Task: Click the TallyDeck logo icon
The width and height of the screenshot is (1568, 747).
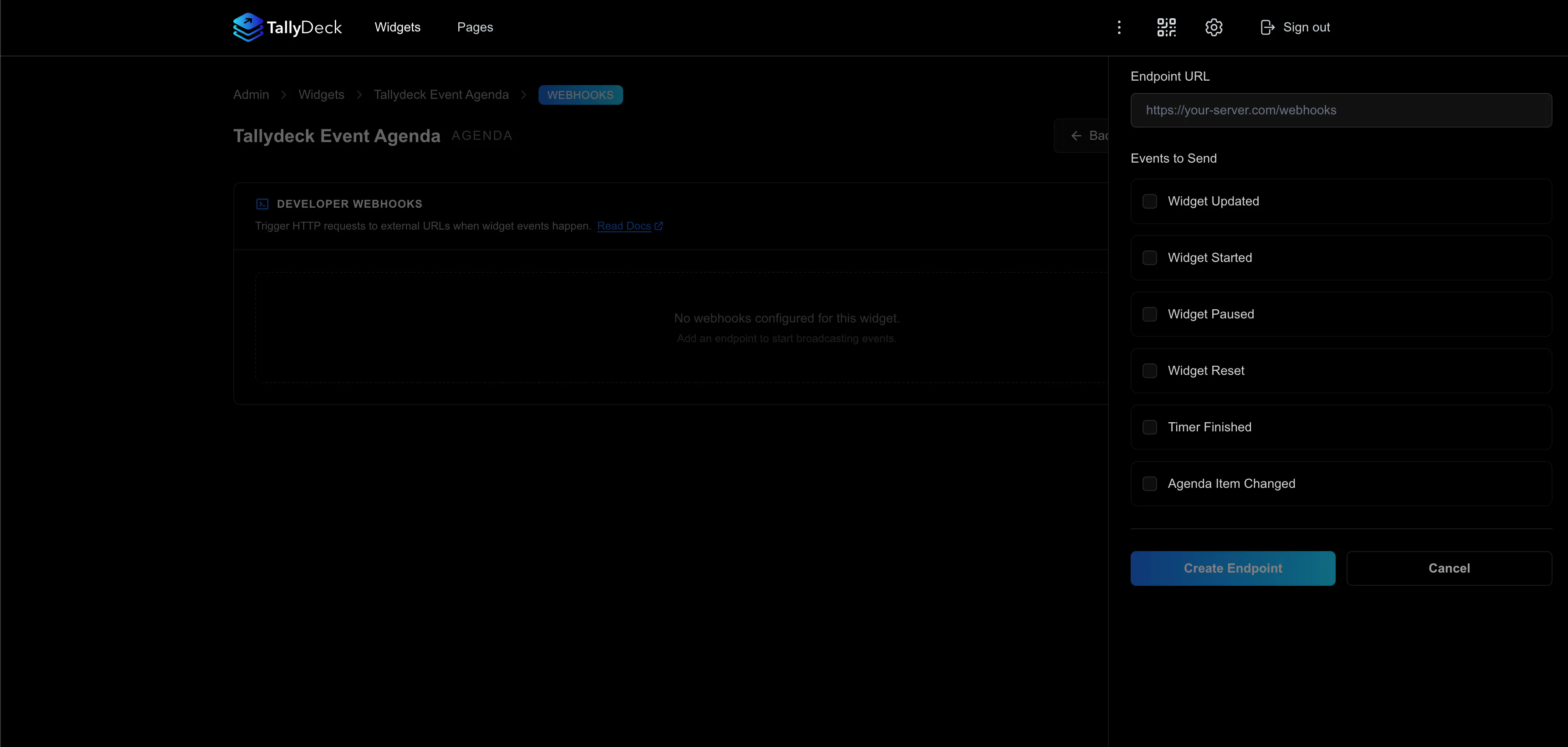Action: point(248,27)
